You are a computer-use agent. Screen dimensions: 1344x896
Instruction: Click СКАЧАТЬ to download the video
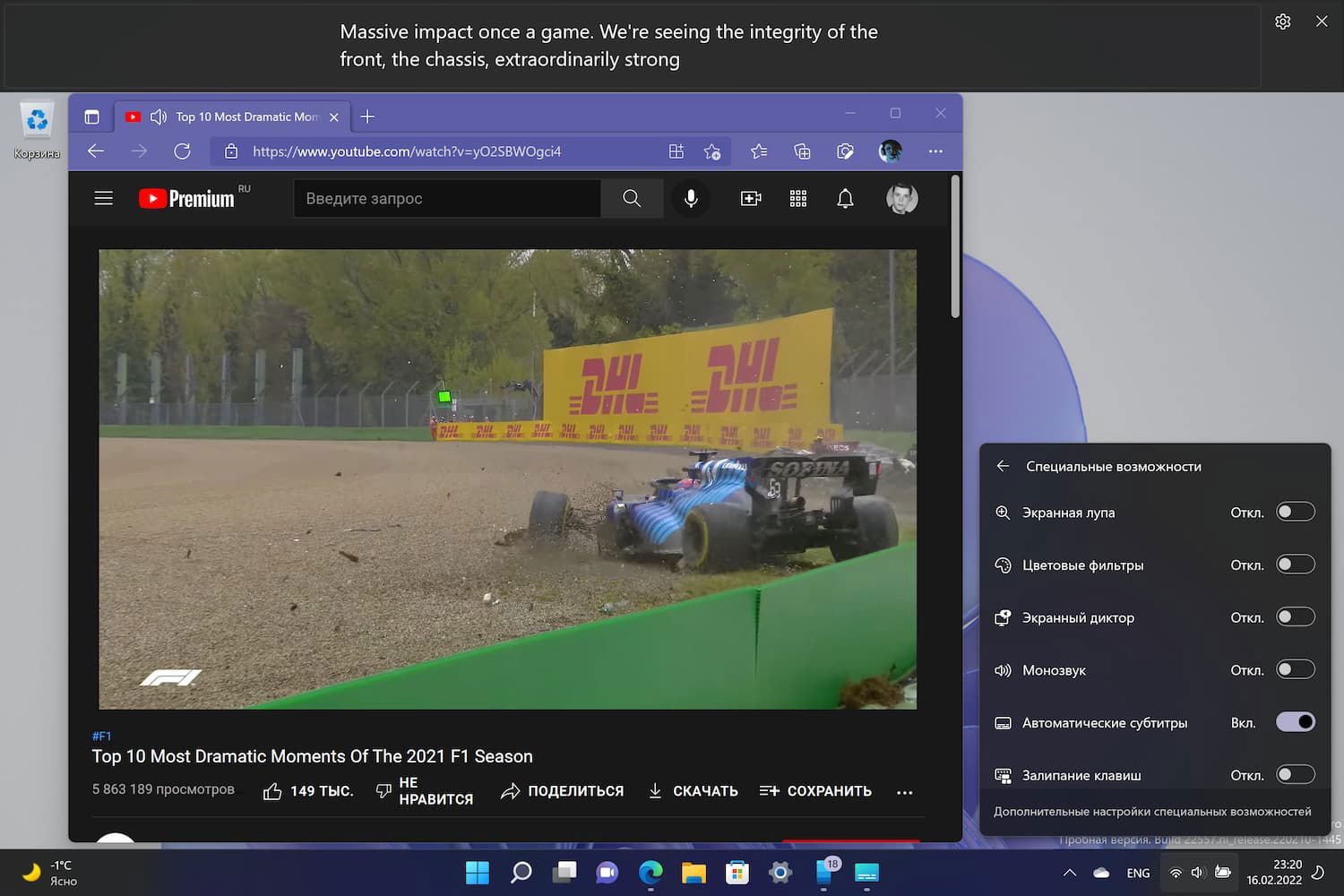(x=693, y=791)
